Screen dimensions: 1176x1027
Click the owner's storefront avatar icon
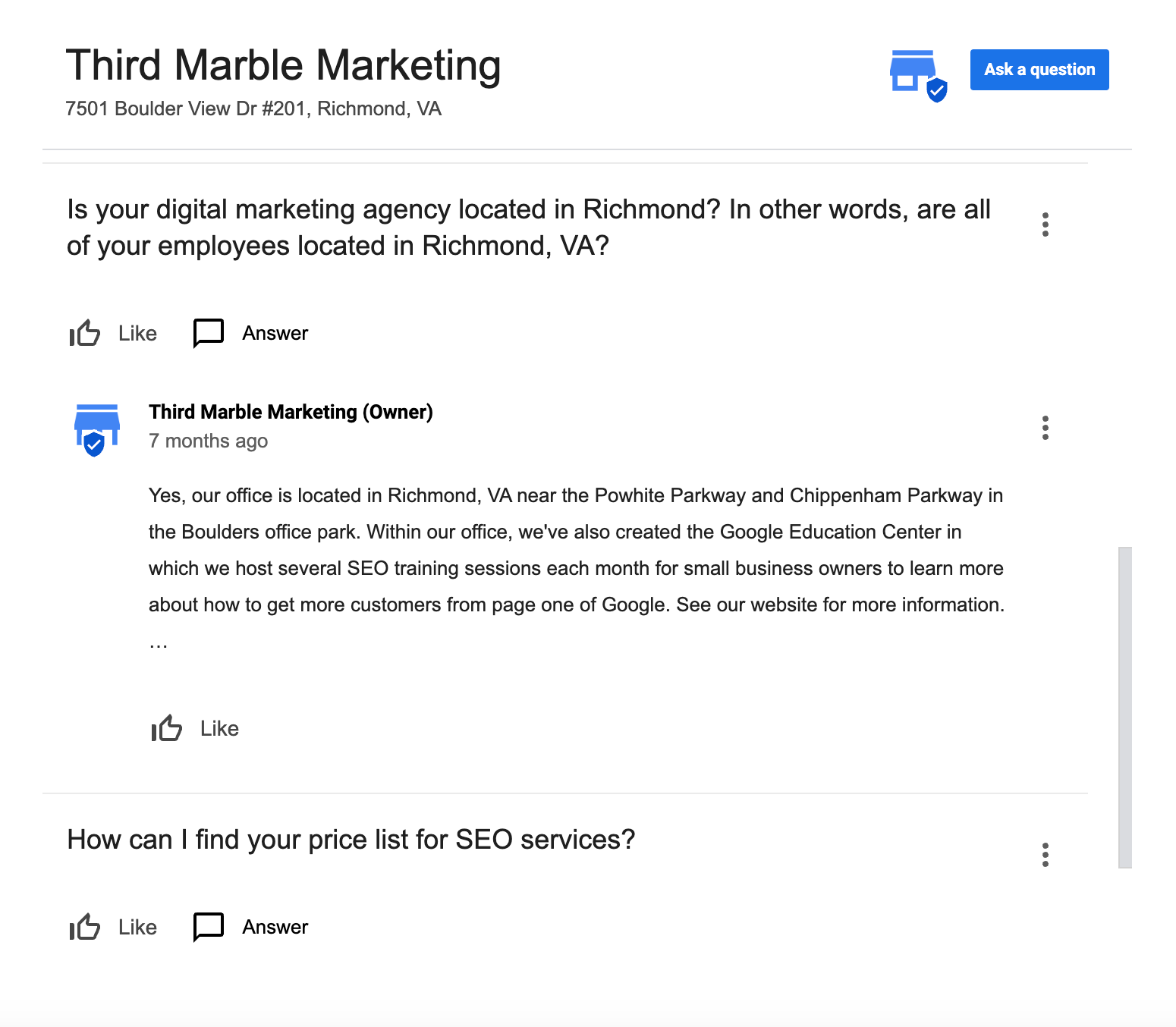pos(97,430)
